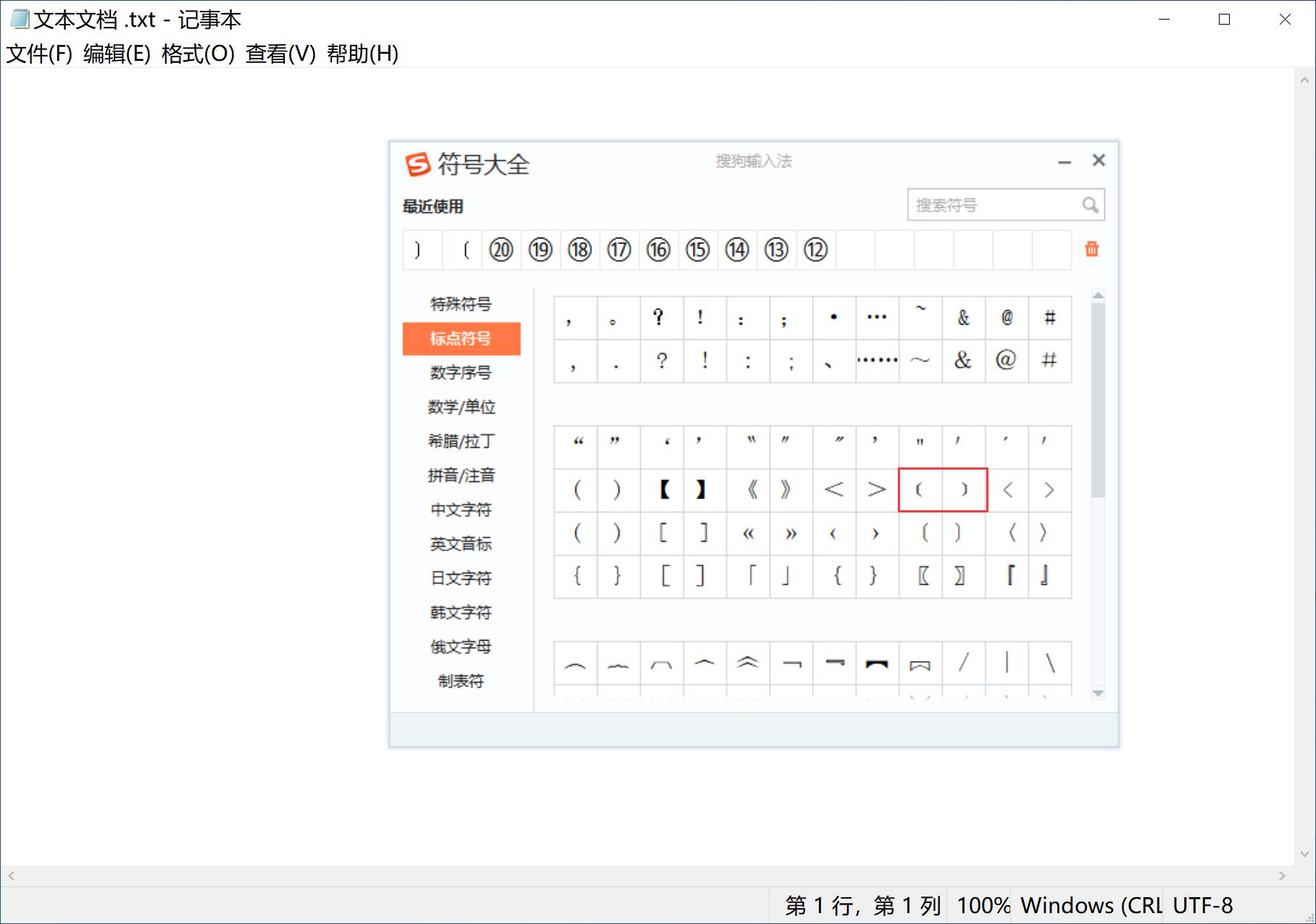Click the 第 1 行，第 1 列 status entry
This screenshot has width=1316, height=924.
point(862,906)
